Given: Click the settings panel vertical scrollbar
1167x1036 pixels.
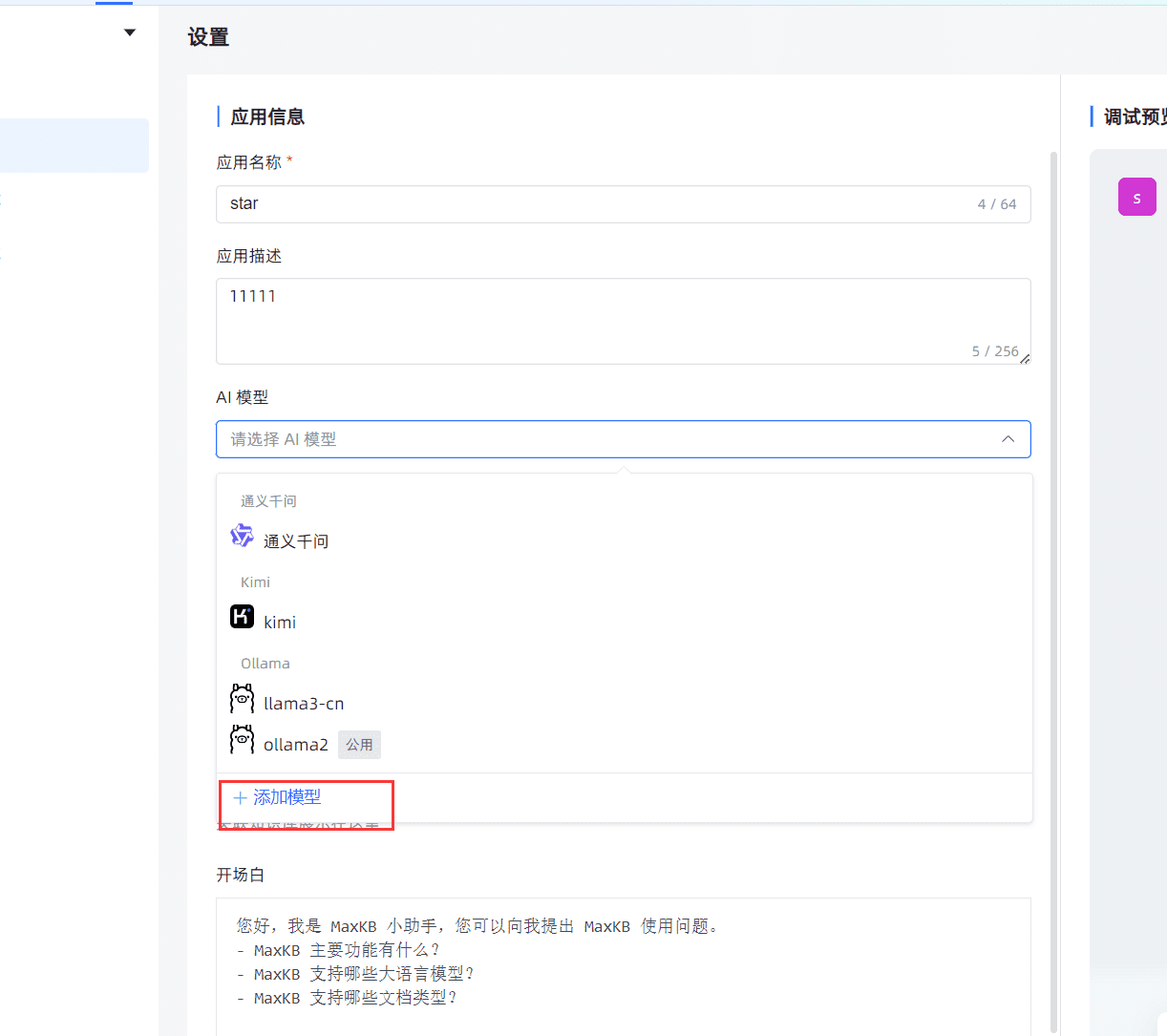Looking at the screenshot, I should 1054,573.
